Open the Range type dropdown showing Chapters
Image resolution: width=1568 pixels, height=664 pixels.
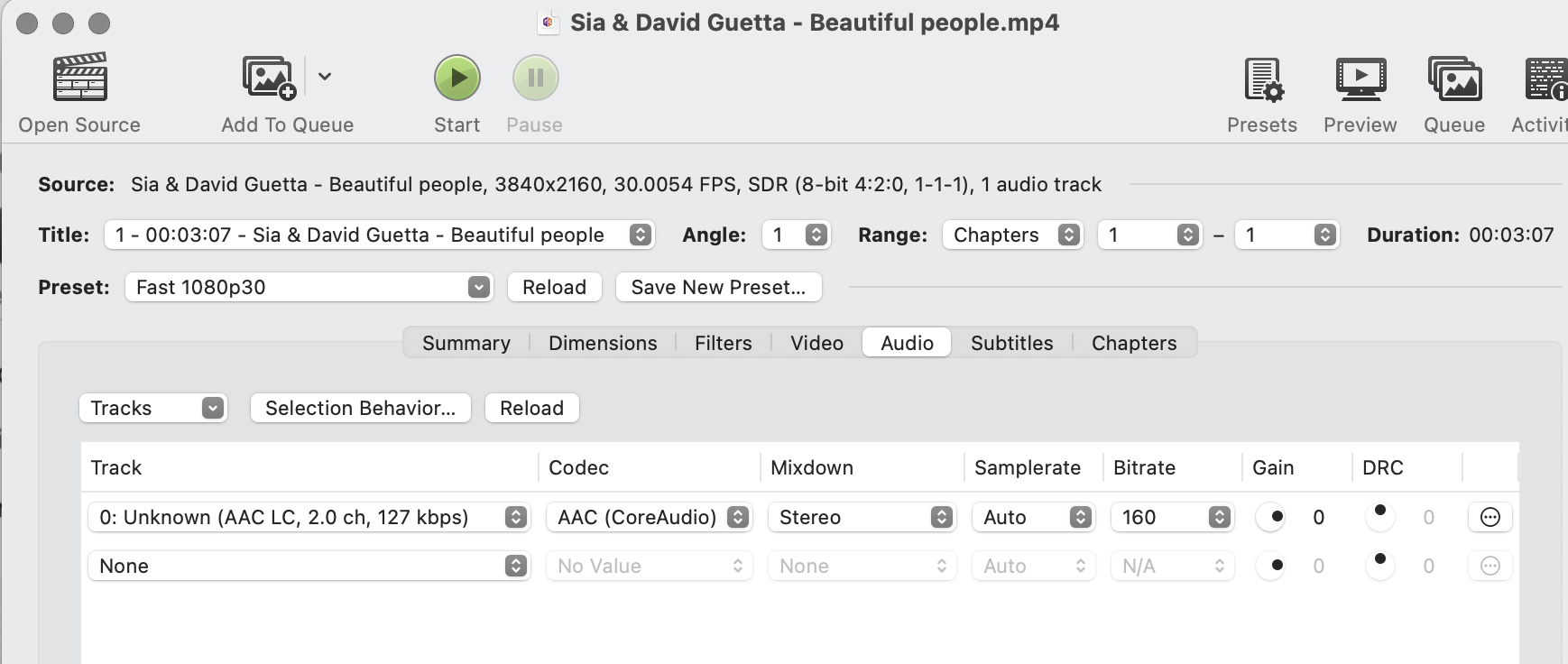(x=1011, y=235)
